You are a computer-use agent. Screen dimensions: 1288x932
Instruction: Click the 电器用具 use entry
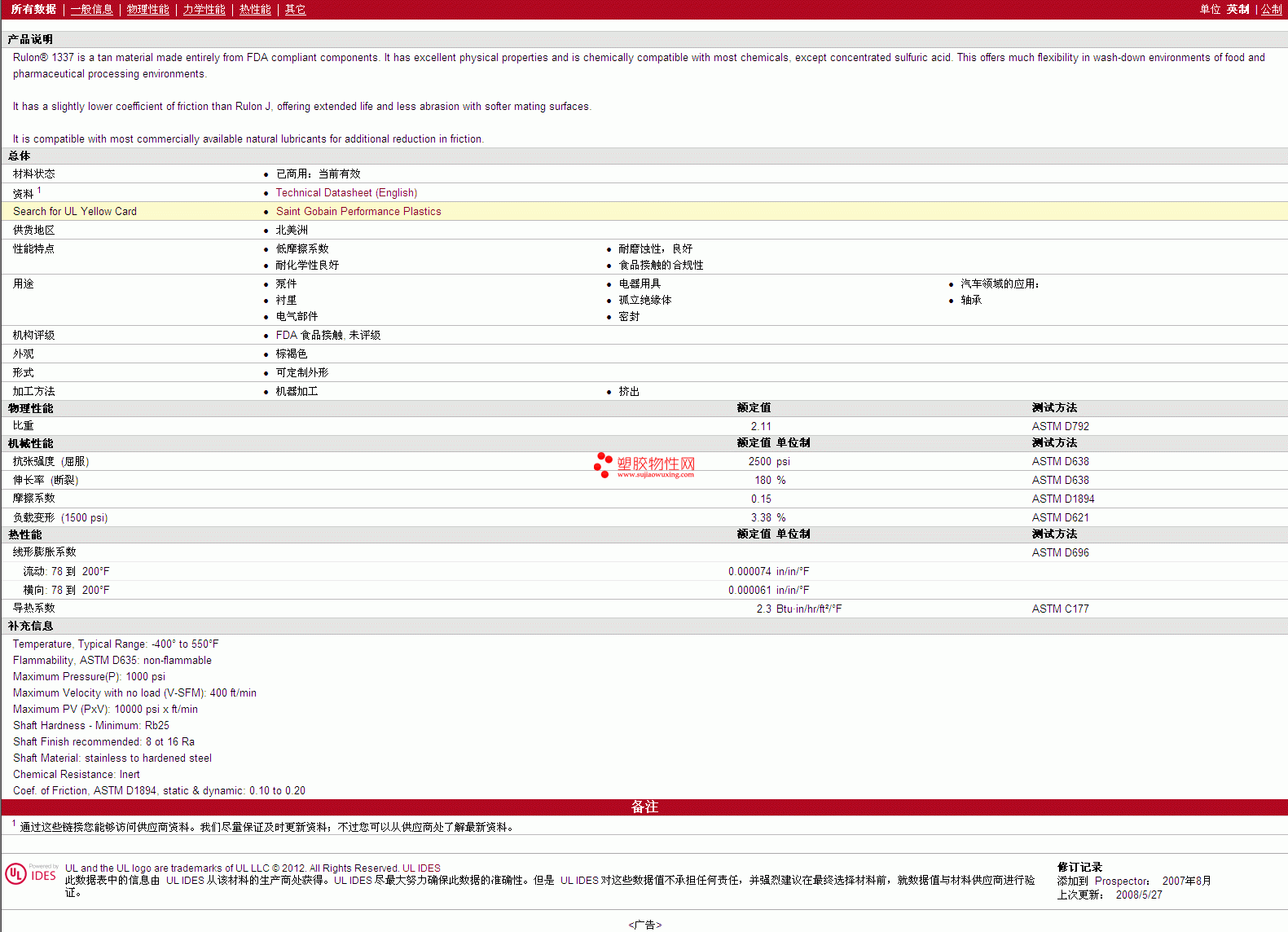coord(640,284)
